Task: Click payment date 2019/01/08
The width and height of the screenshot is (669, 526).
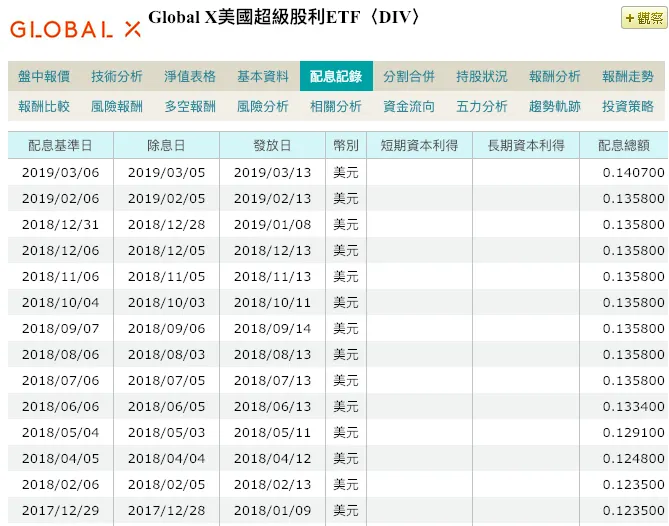Action: coord(272,225)
